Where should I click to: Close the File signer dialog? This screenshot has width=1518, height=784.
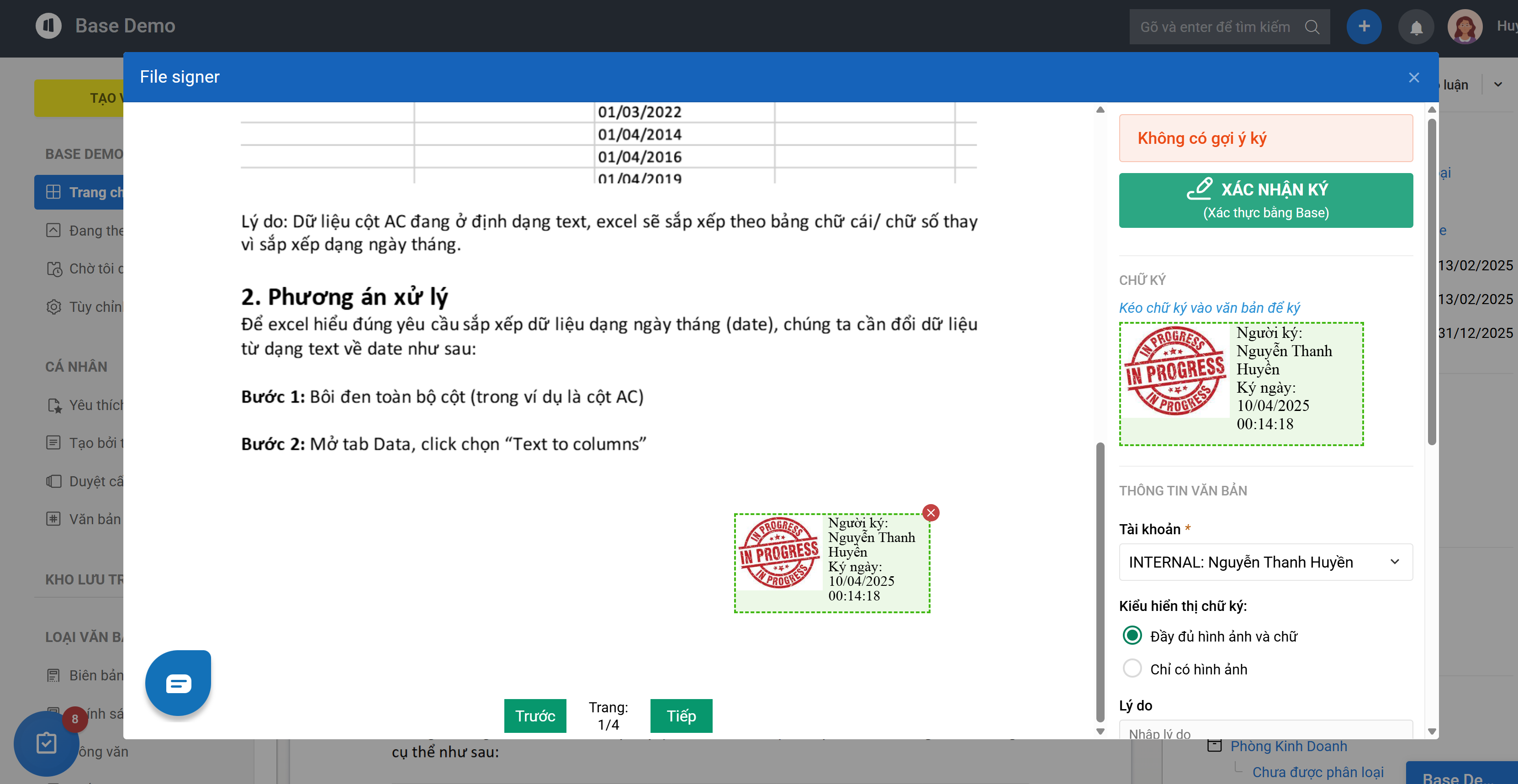[1414, 77]
